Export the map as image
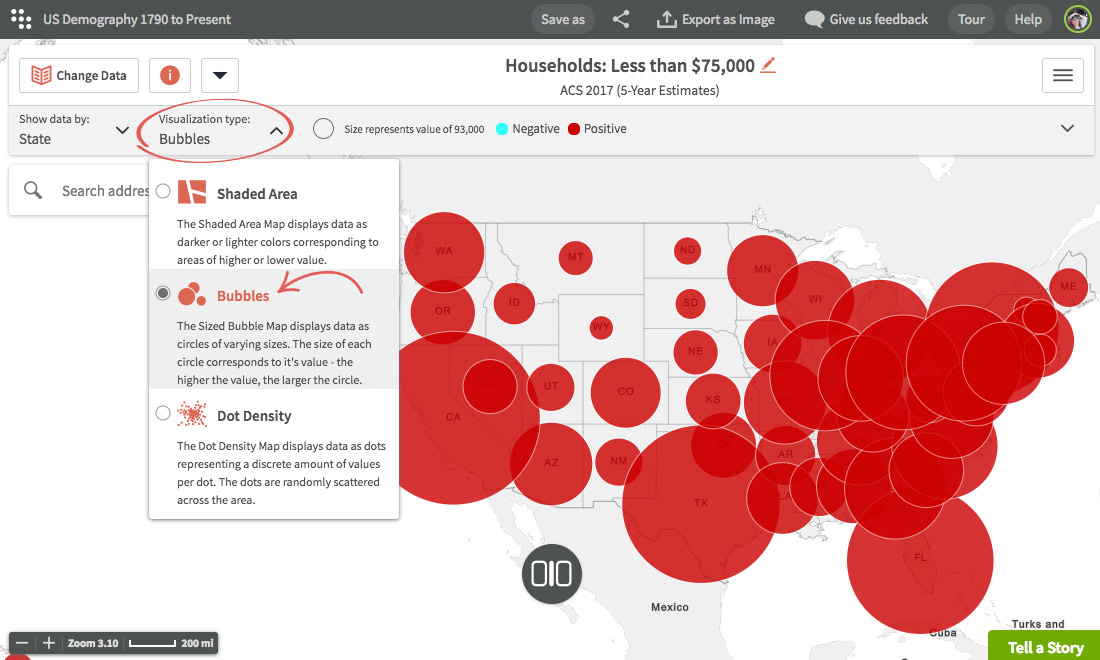This screenshot has width=1100, height=660. click(716, 20)
